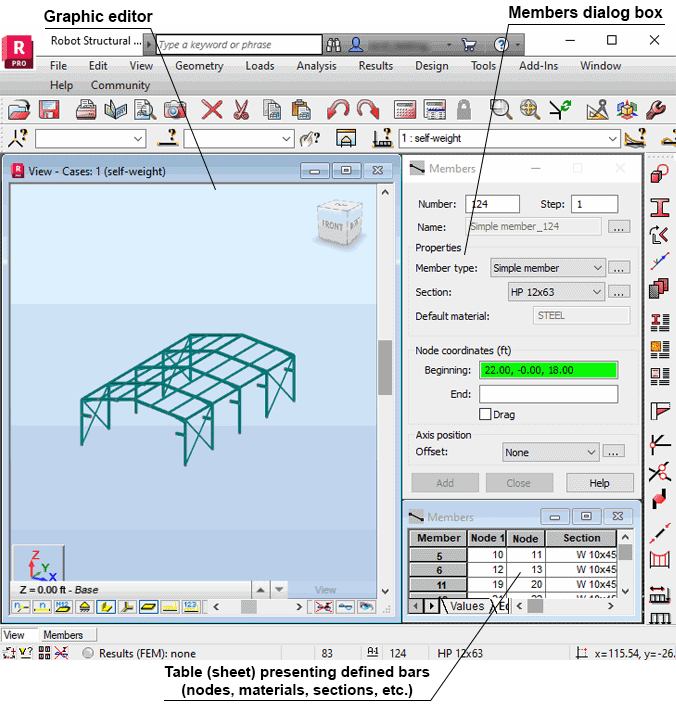Open the Member type dropdown

pos(547,268)
